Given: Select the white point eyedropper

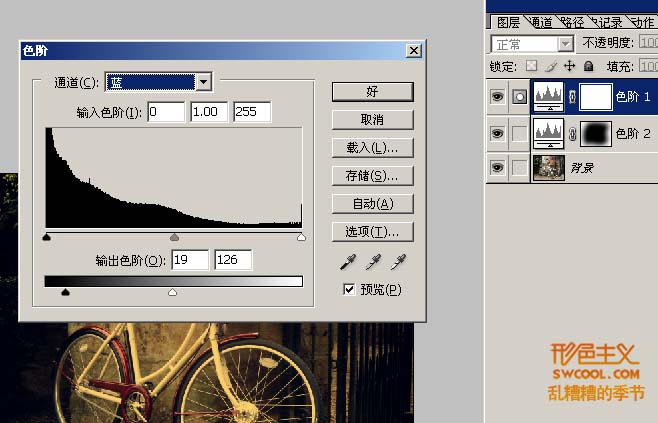Looking at the screenshot, I should tap(398, 262).
